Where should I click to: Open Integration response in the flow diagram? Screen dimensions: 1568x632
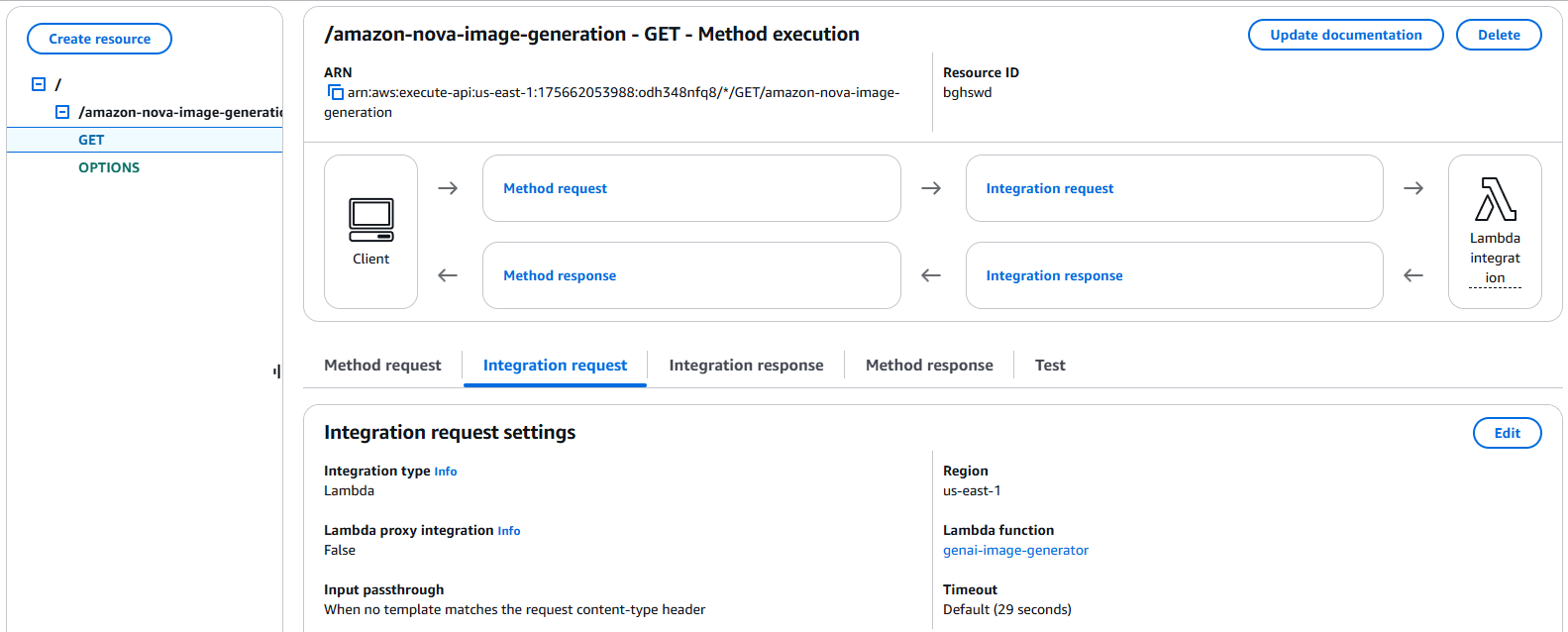[1054, 275]
